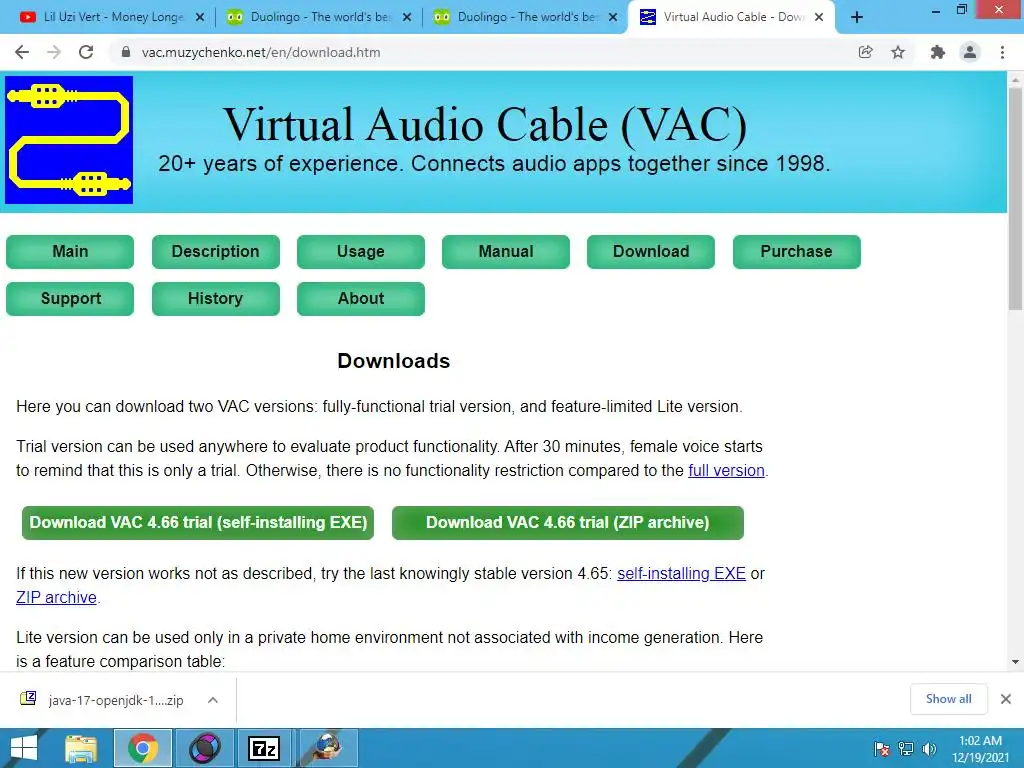This screenshot has height=768, width=1024.
Task: Switch to the first Duolingo tab
Action: 318,18
